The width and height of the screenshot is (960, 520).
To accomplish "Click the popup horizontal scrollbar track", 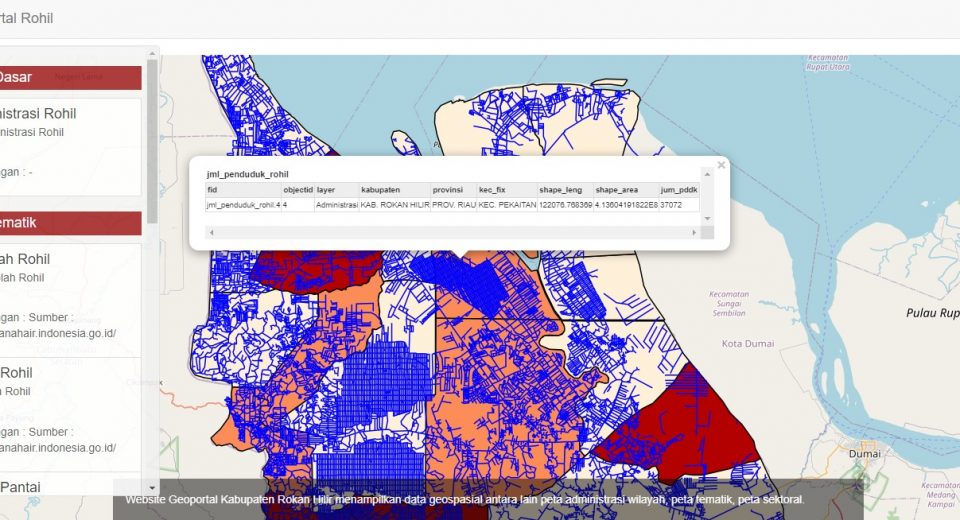I will (450, 232).
